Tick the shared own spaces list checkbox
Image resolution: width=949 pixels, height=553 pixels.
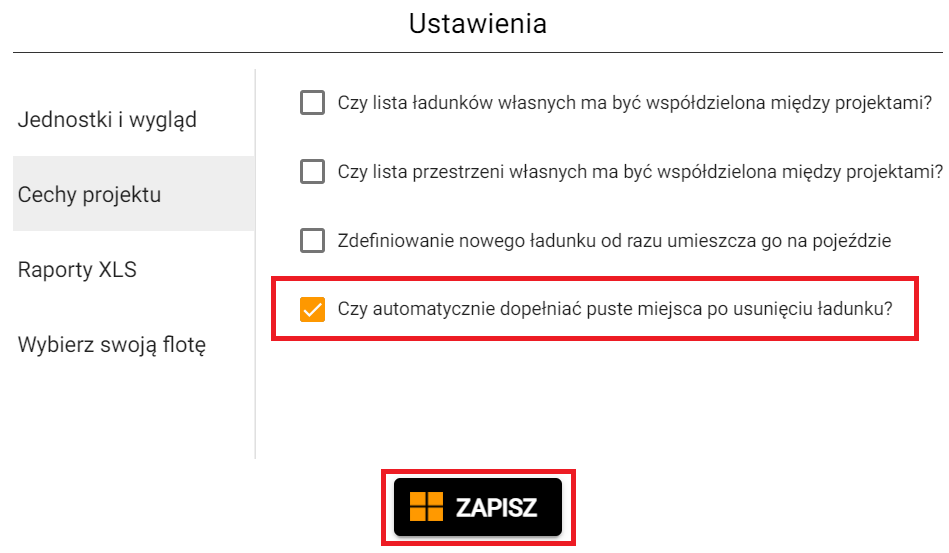pyautogui.click(x=312, y=172)
